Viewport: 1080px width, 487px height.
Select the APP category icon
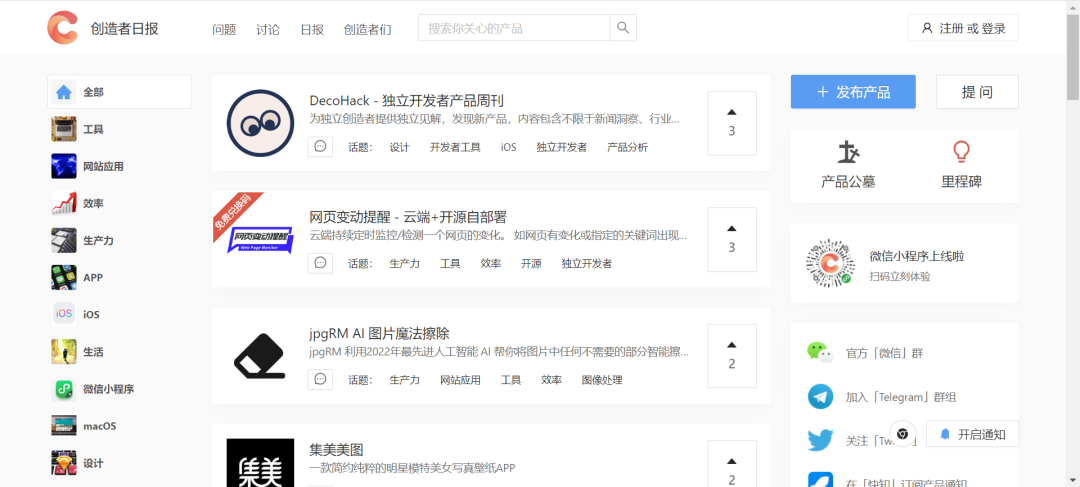click(x=64, y=278)
